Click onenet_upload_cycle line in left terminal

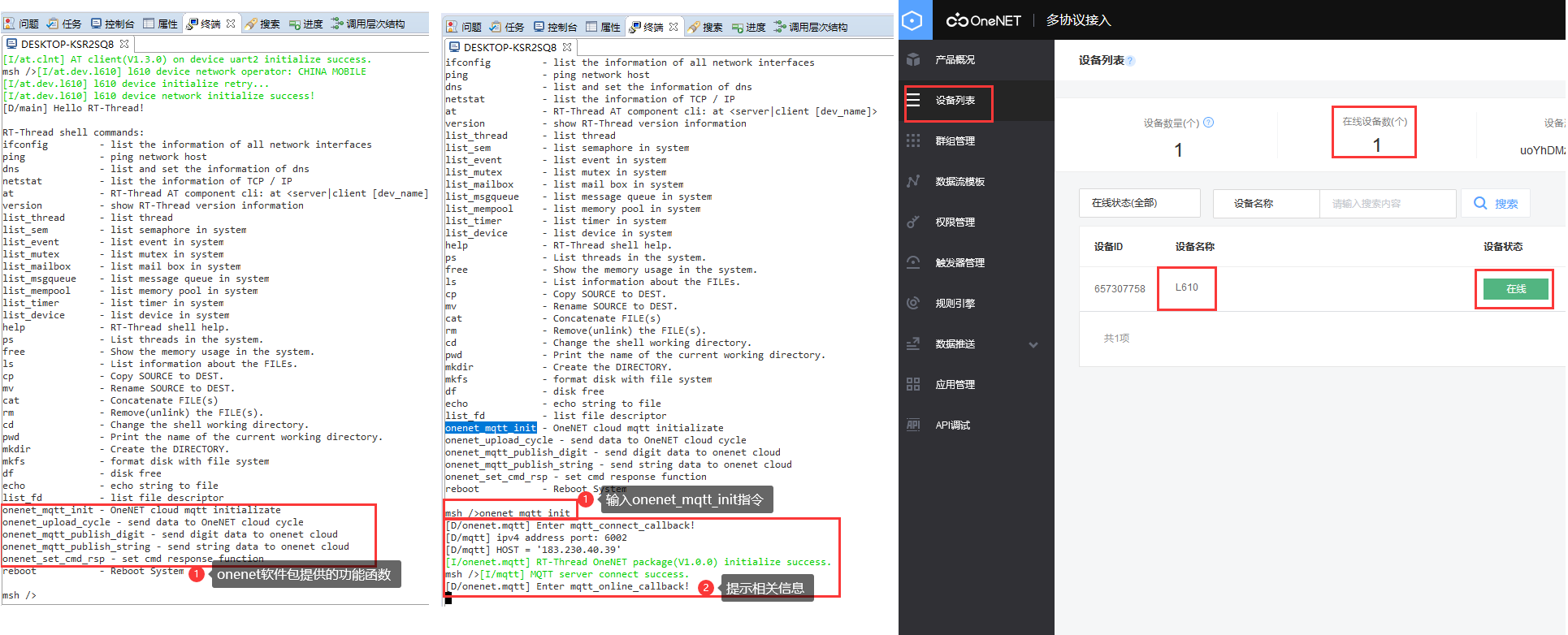click(153, 522)
